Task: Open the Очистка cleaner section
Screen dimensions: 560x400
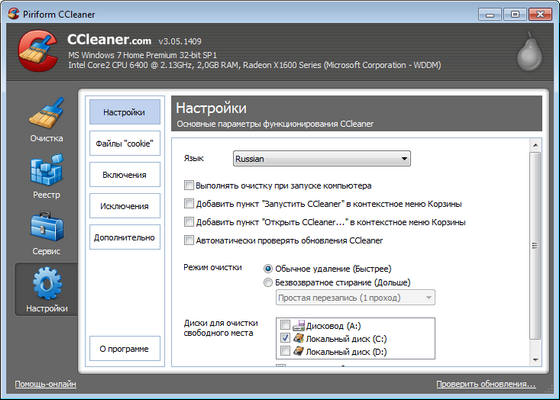Action: (47, 120)
